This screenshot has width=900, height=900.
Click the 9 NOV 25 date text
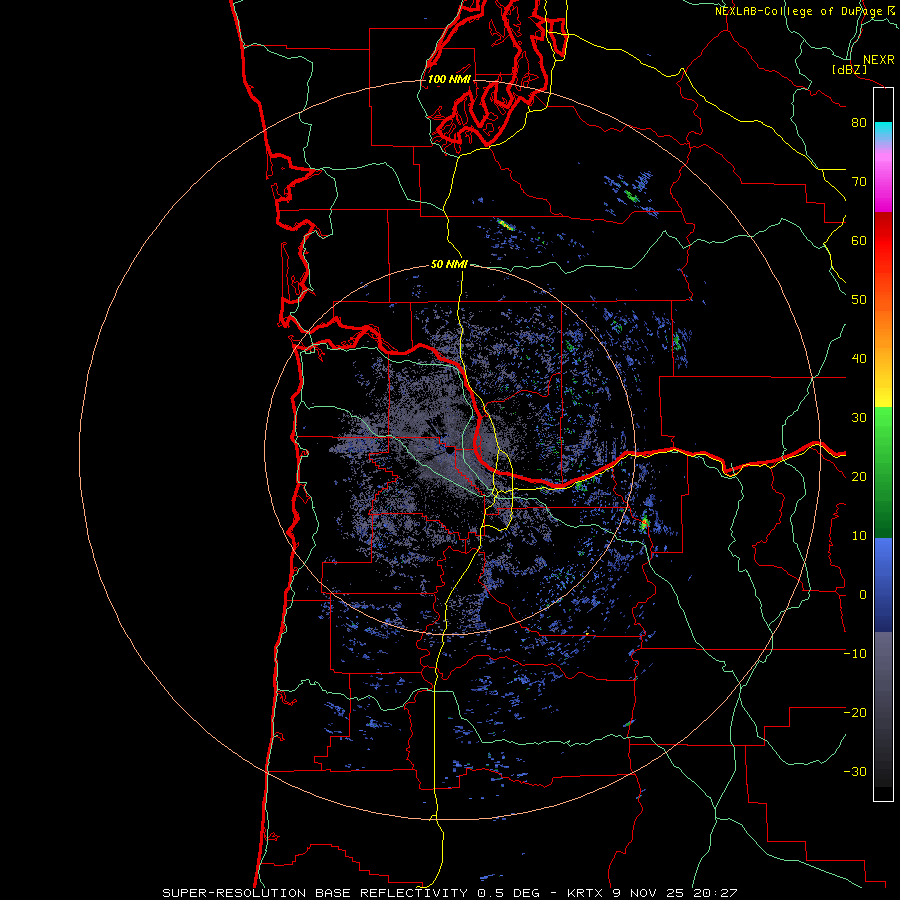point(650,893)
